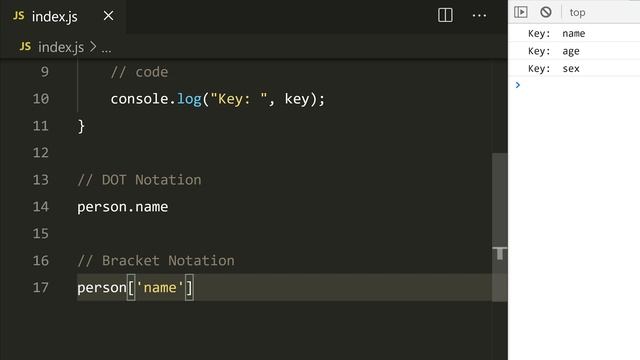640x360 pixels.
Task: Toggle the DevTools console sidebar
Action: [x=521, y=12]
